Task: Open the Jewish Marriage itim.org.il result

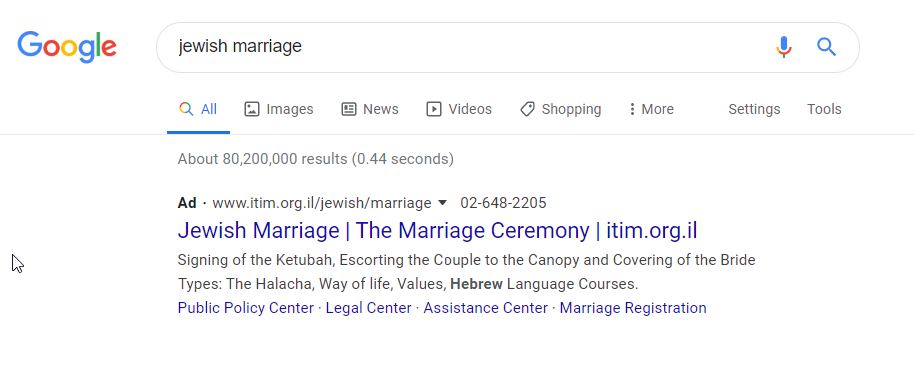Action: click(437, 230)
